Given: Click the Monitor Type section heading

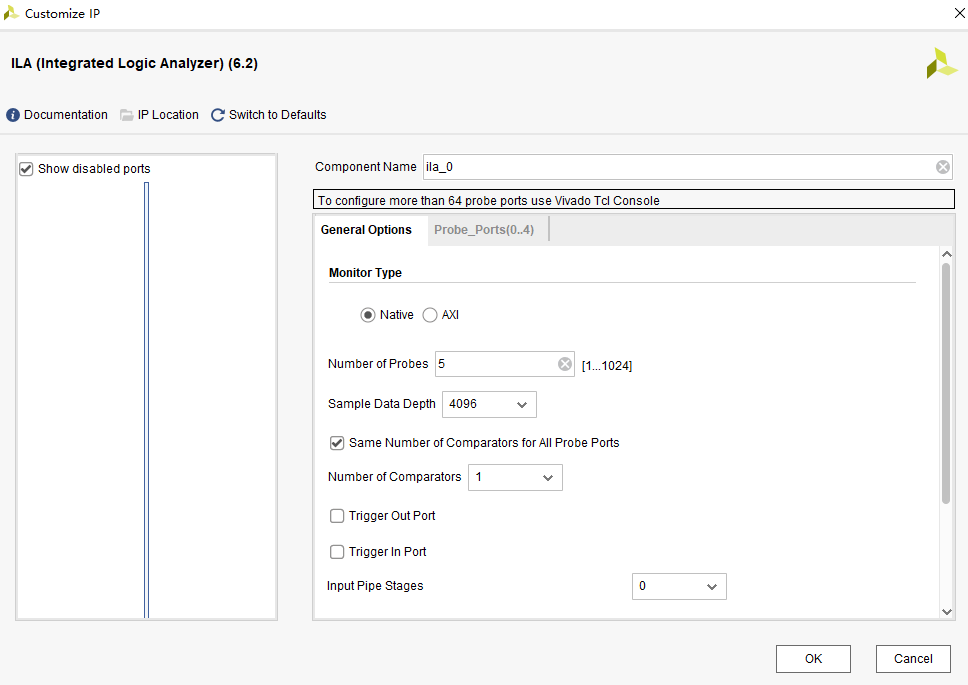Looking at the screenshot, I should pyautogui.click(x=365, y=273).
